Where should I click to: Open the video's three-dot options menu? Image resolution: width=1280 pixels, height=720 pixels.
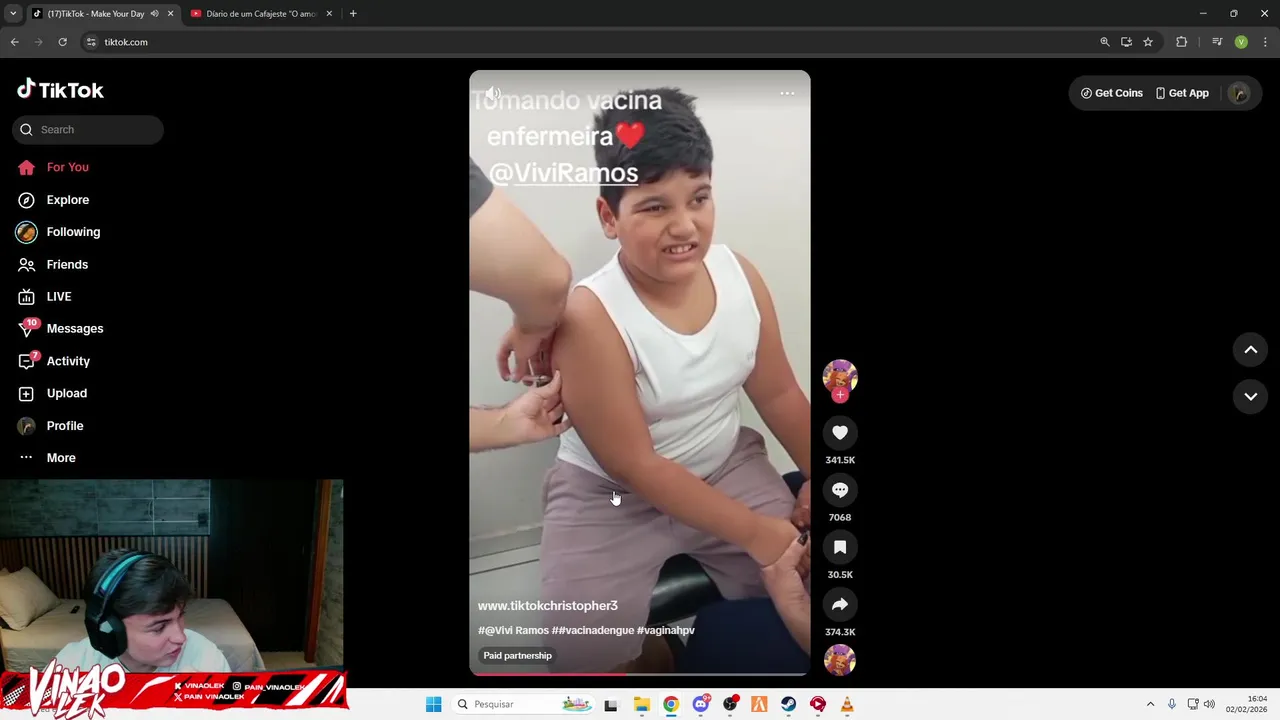click(787, 93)
